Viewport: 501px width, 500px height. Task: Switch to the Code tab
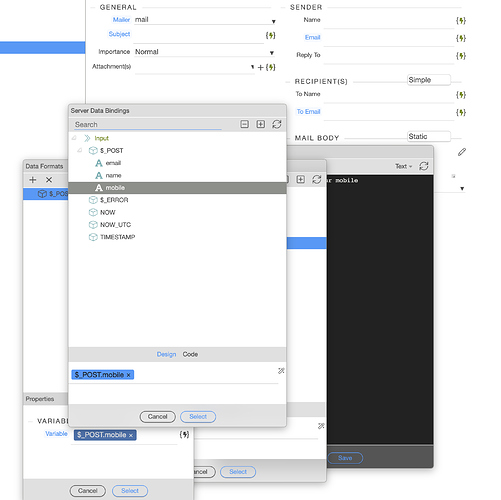[x=190, y=354]
